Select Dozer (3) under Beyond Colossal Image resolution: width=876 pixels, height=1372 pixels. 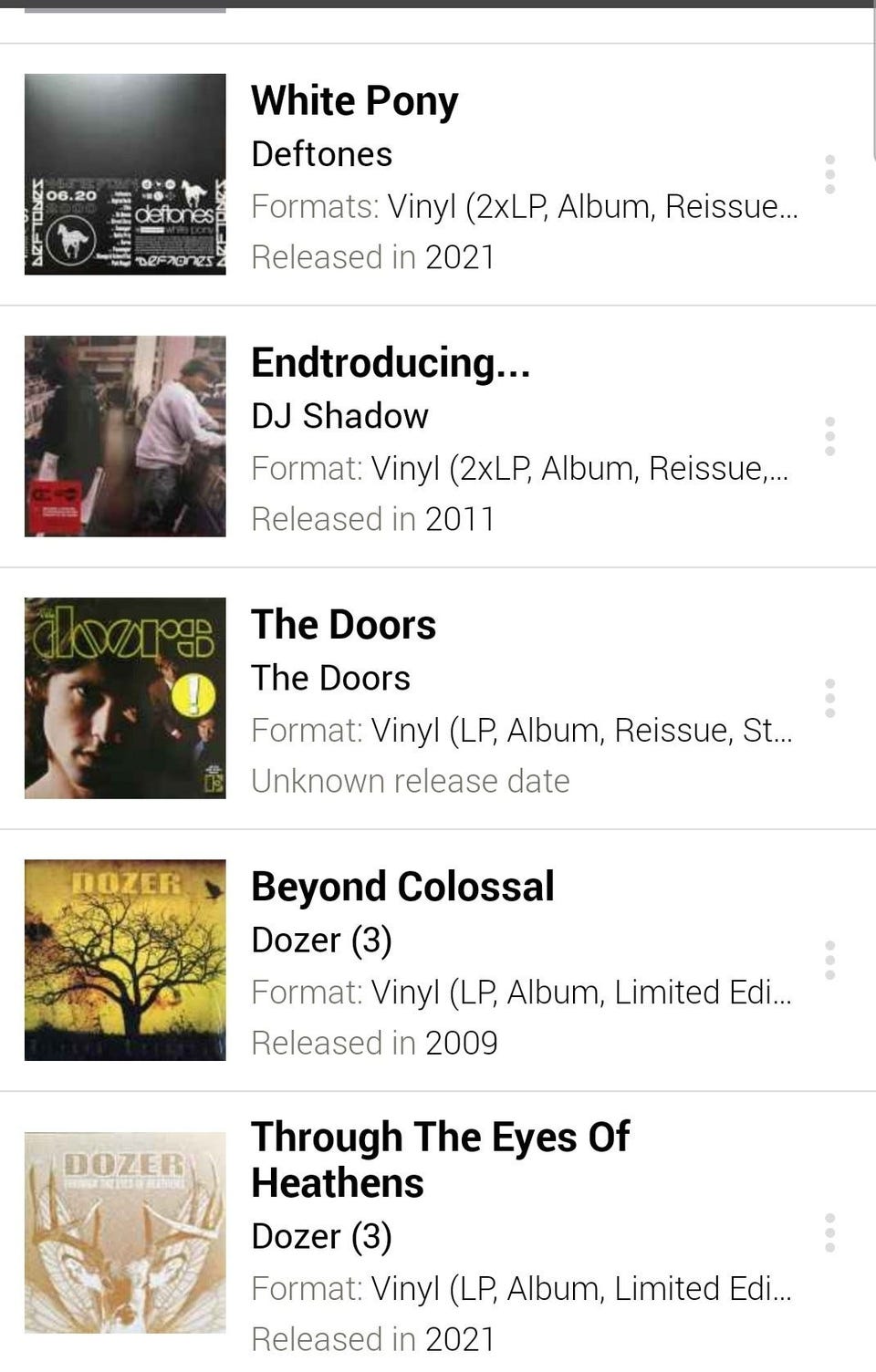(x=321, y=941)
